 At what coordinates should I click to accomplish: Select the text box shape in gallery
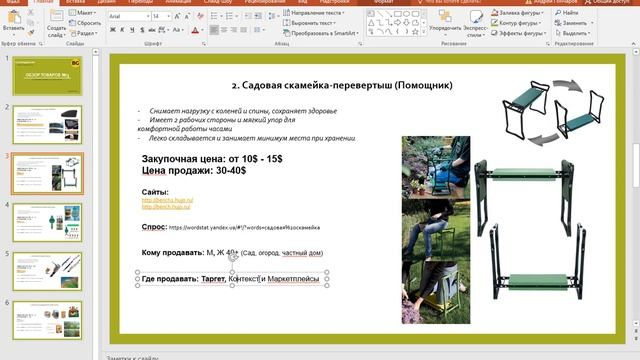click(371, 14)
